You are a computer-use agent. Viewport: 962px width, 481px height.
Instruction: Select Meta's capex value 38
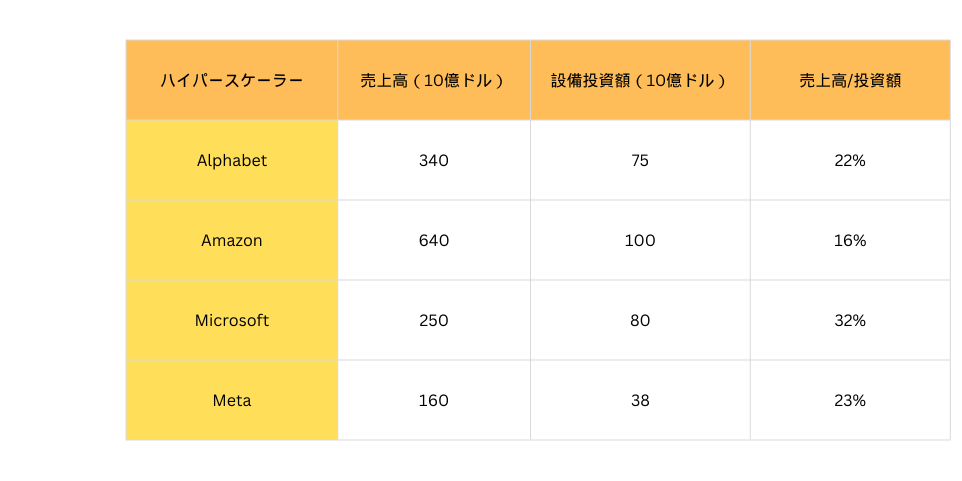[x=640, y=400]
